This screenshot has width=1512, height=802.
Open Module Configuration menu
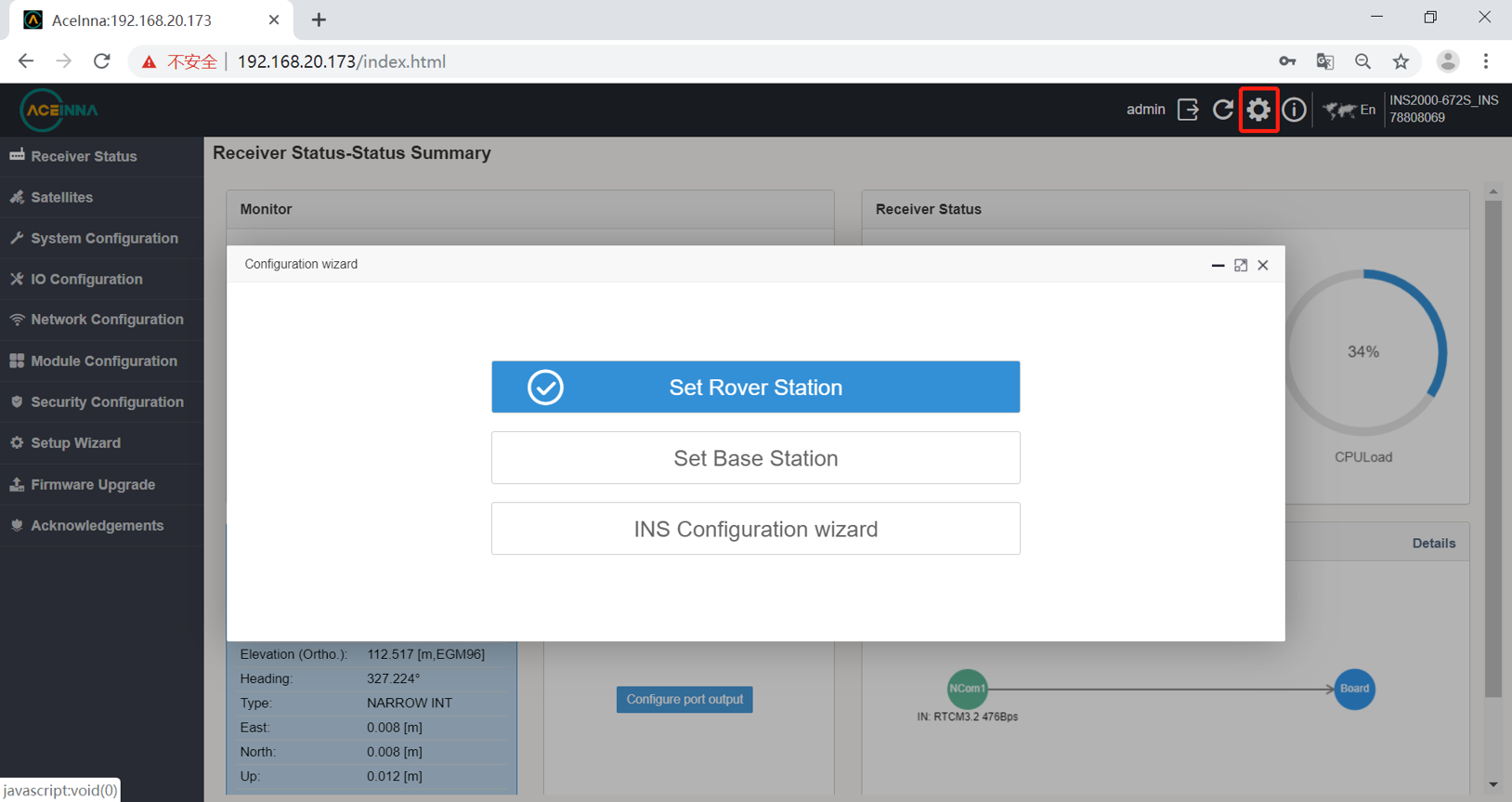point(102,361)
